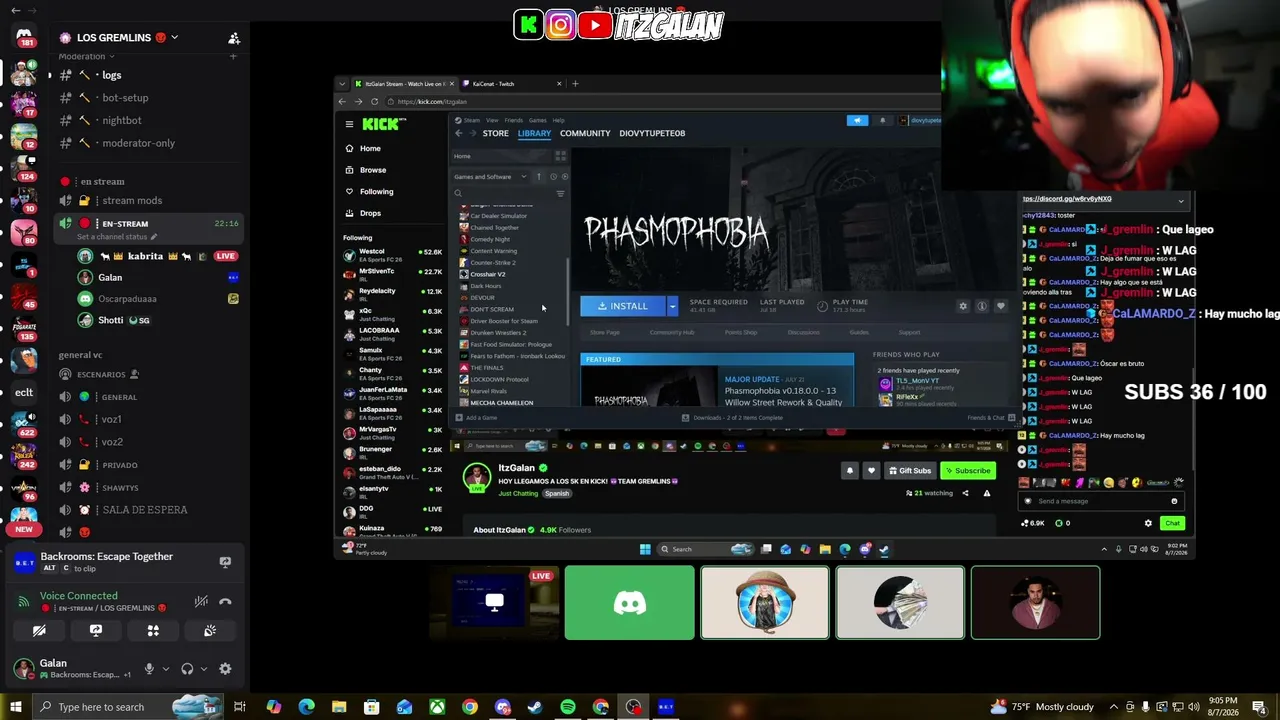The width and height of the screenshot is (1280, 720).
Task: Open the moderator-only channel
Action: (x=148, y=143)
